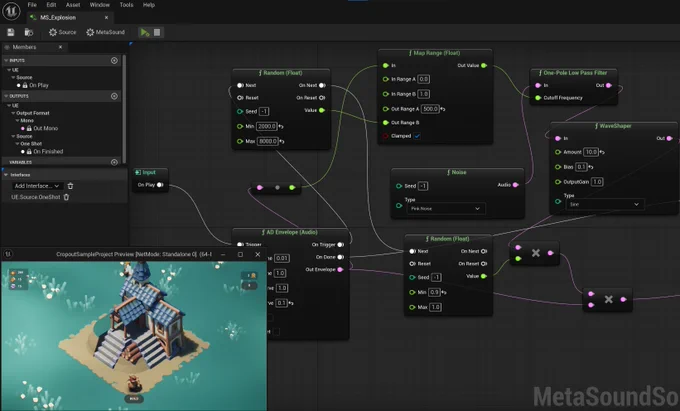Click the lock icon beside On Play
This screenshot has height=411, width=680.
tap(25, 85)
